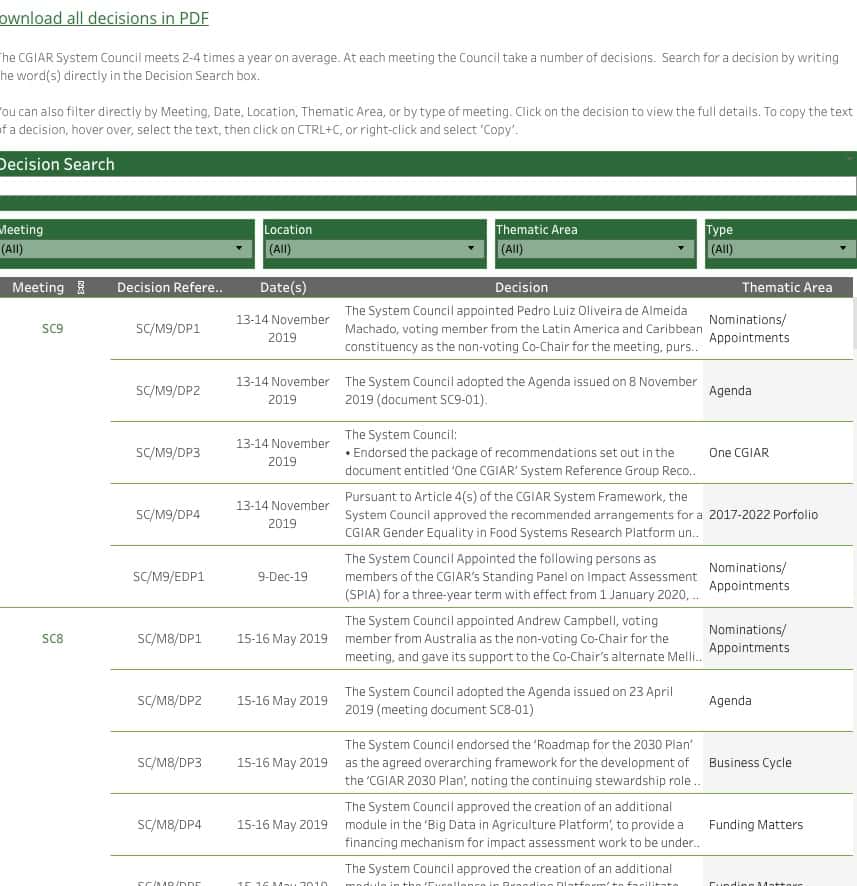Click the Decision column header
857x886 pixels.
point(521,288)
